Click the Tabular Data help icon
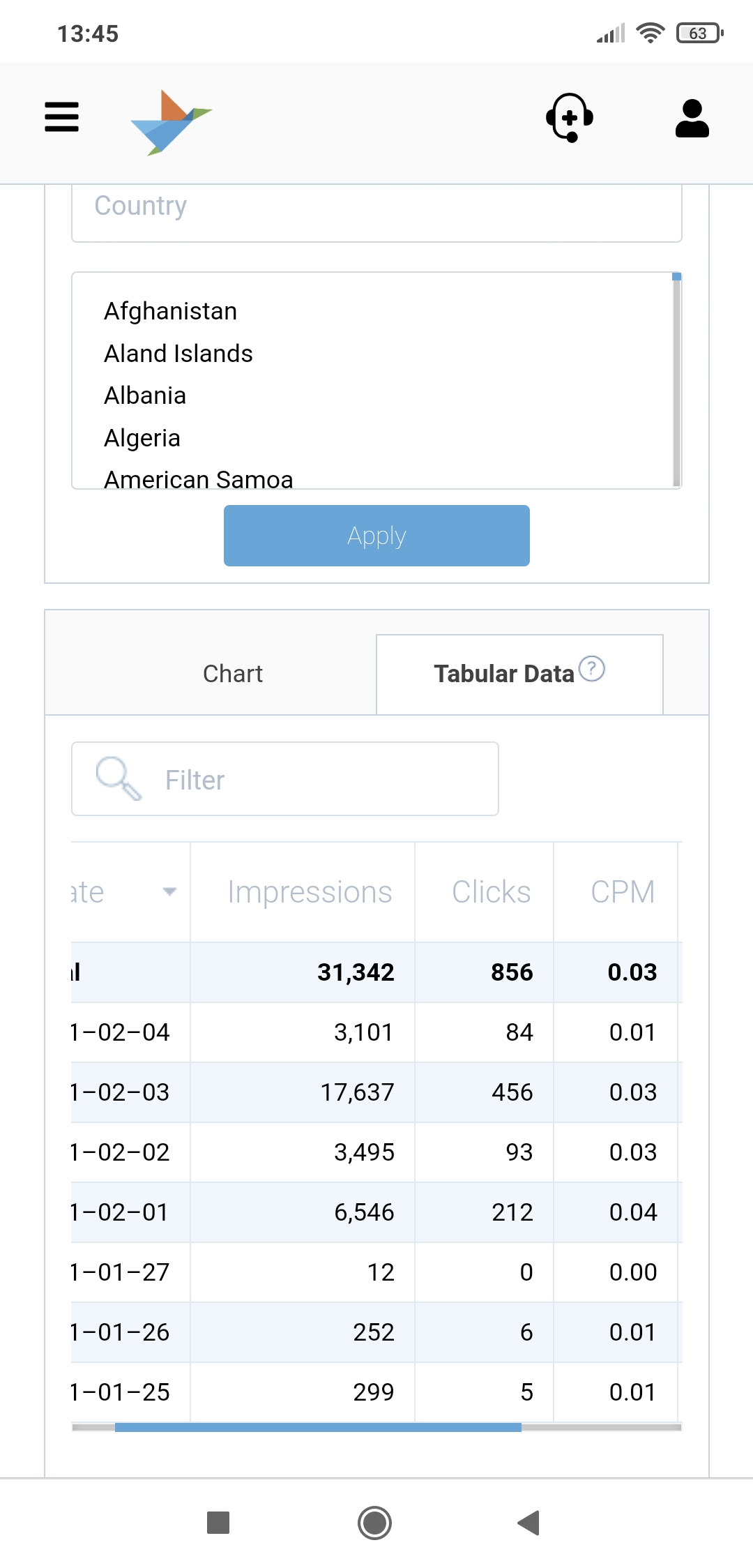Image resolution: width=753 pixels, height=1568 pixels. click(x=592, y=669)
